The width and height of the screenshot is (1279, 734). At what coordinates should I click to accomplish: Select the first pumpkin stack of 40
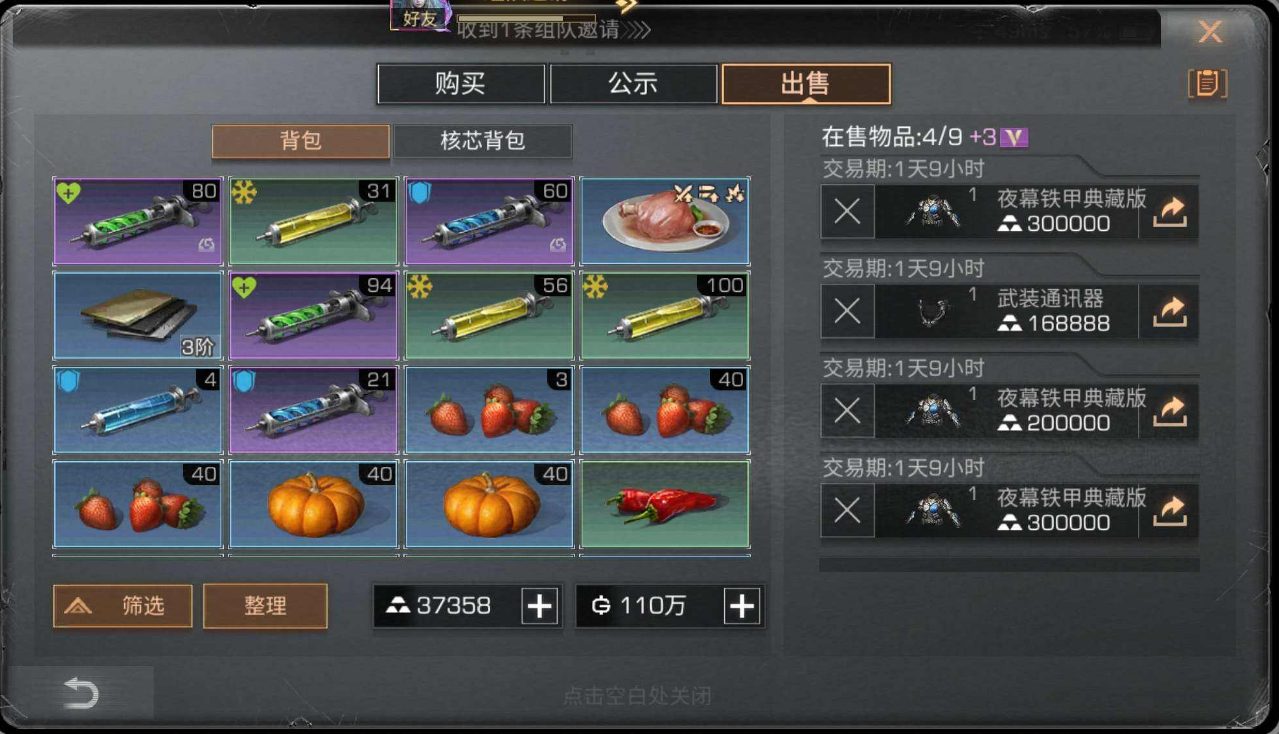[x=313, y=503]
